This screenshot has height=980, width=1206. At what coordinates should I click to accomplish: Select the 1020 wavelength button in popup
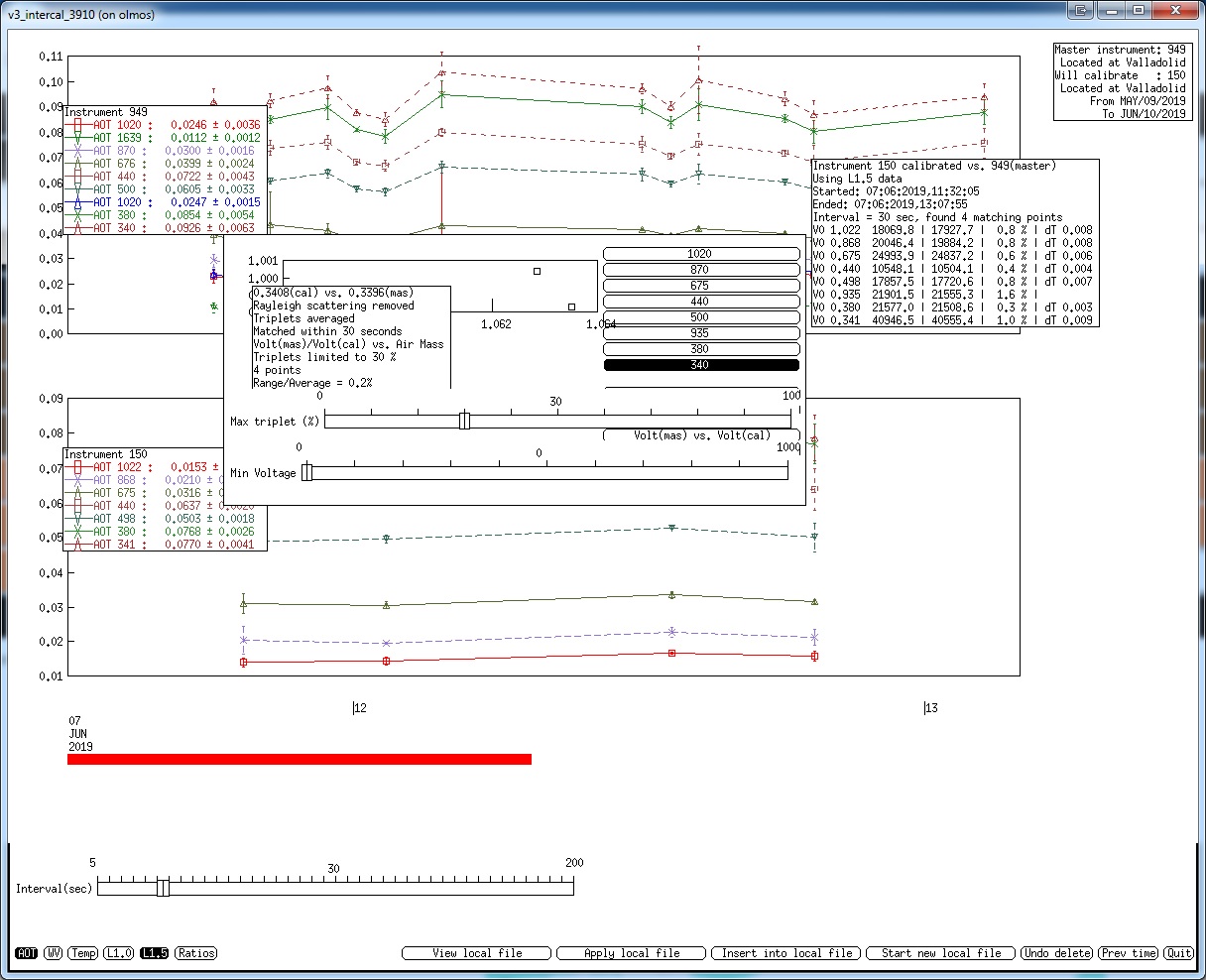[x=701, y=254]
